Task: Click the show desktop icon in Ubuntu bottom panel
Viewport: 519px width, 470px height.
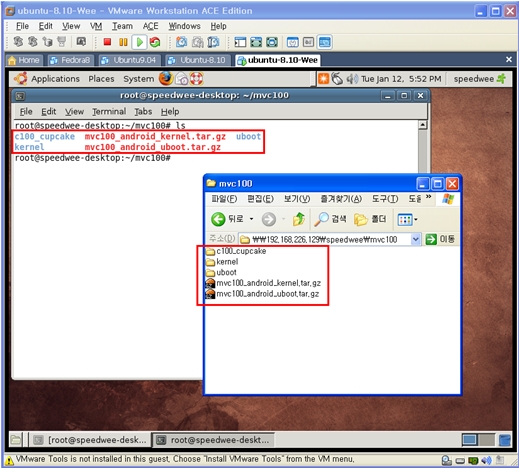Action: (x=15, y=440)
